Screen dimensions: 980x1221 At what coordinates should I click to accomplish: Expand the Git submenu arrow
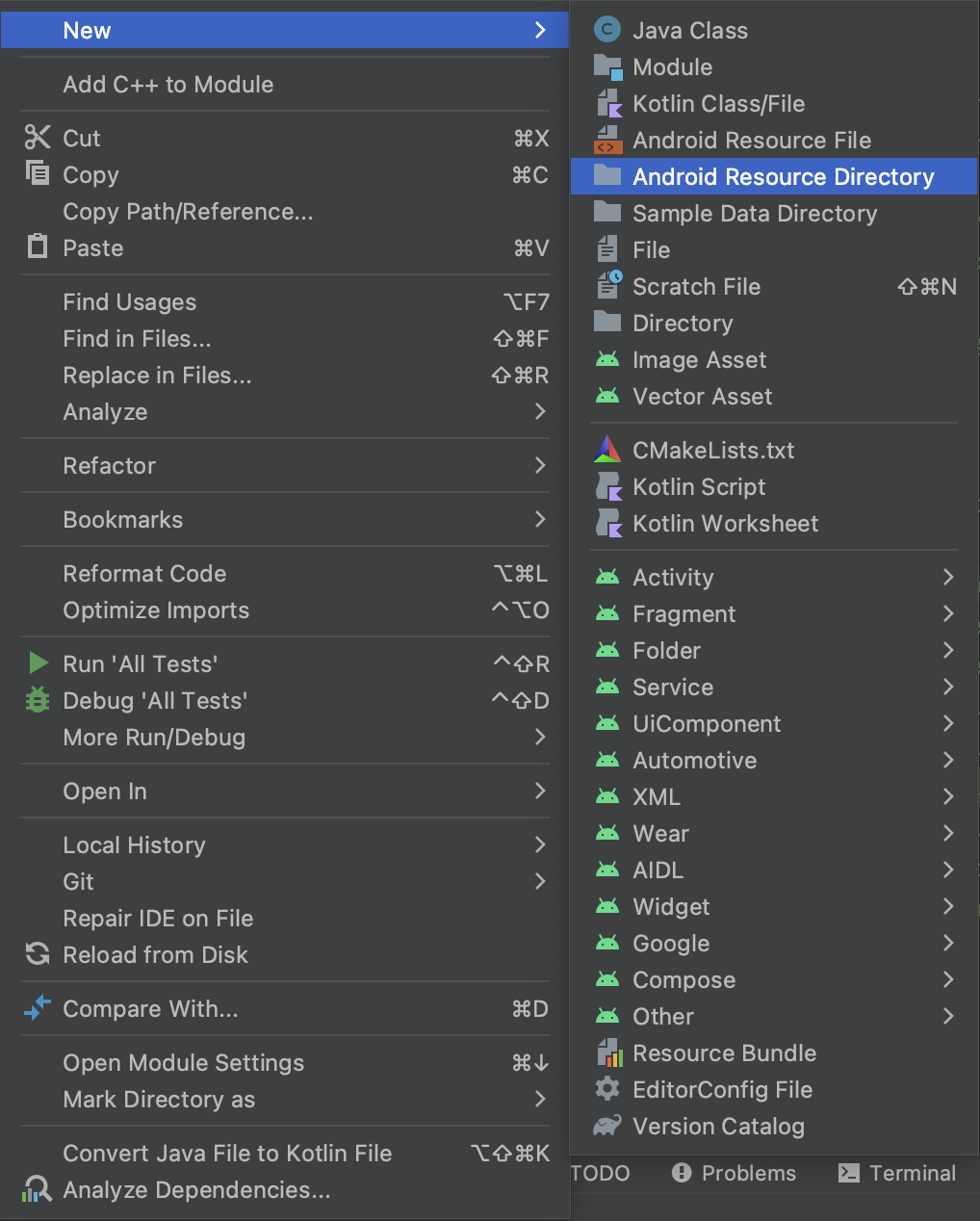(540, 881)
